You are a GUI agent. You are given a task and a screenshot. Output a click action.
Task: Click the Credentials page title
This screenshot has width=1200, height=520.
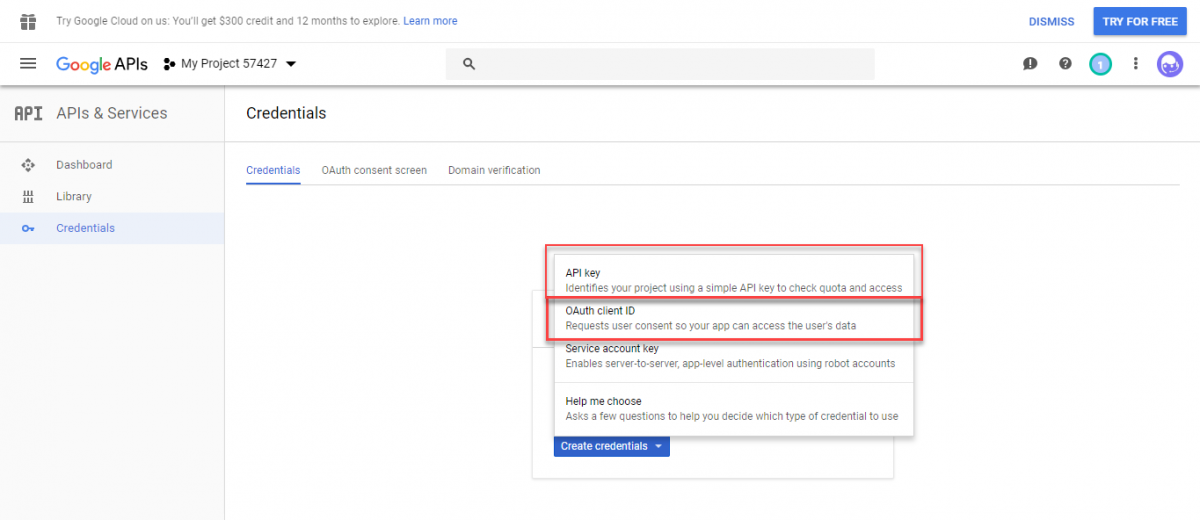tap(286, 113)
